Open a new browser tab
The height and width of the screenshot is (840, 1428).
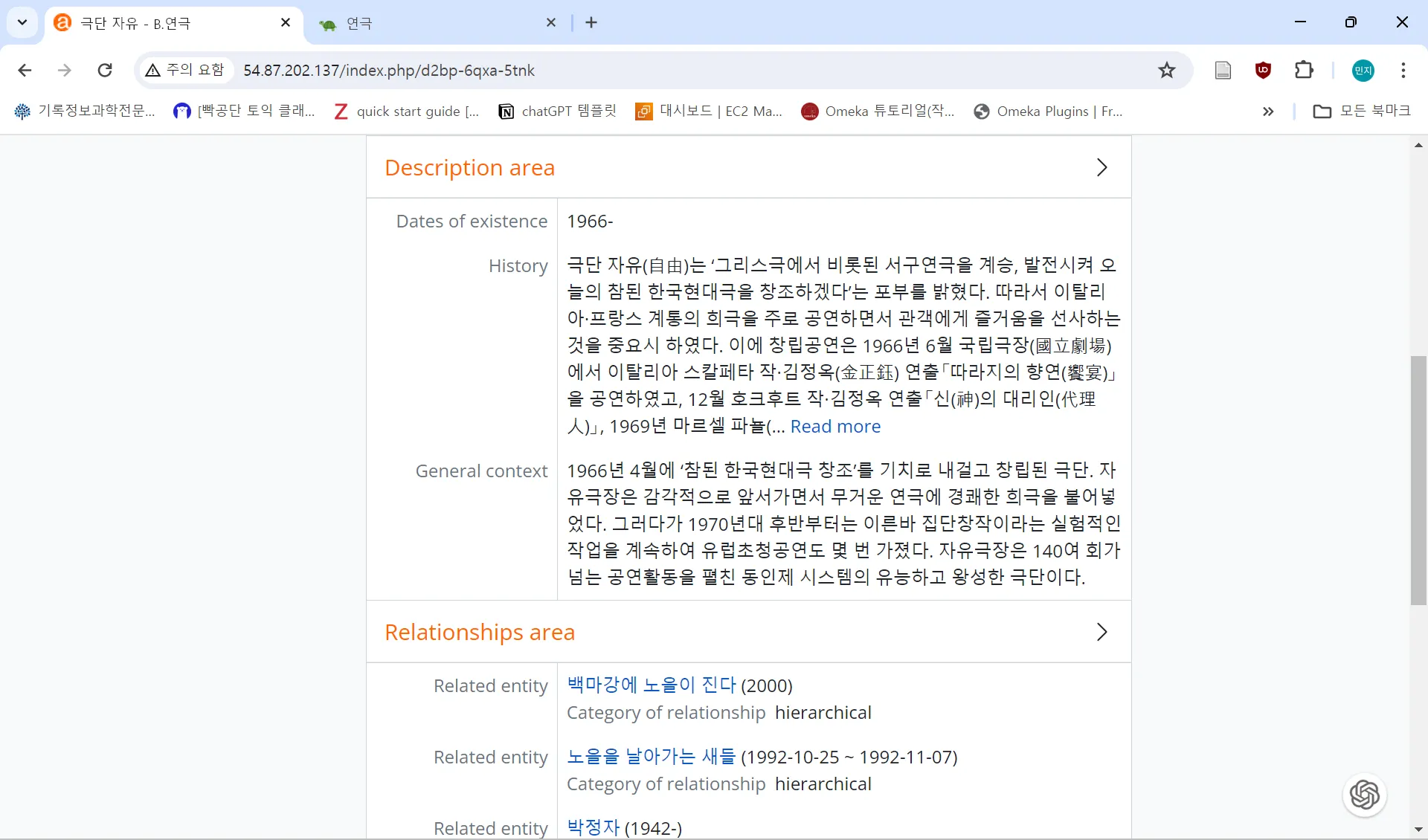[591, 23]
